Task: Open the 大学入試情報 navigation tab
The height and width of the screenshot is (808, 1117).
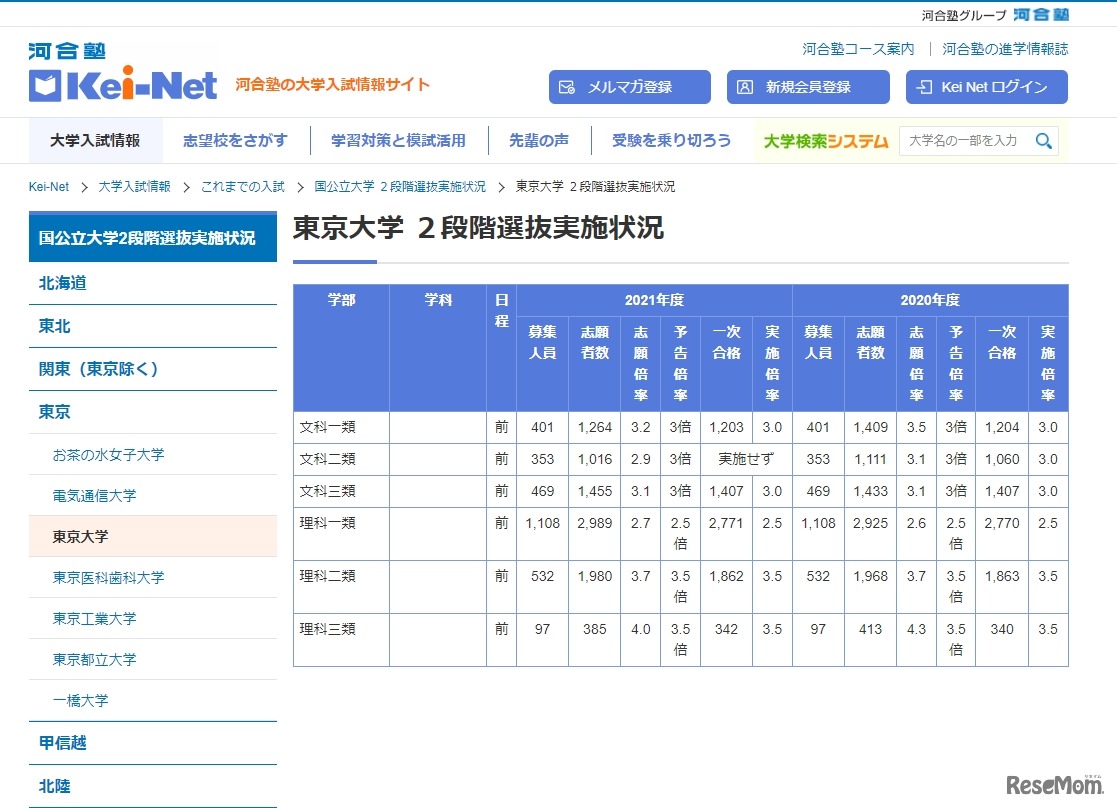Action: 95,141
